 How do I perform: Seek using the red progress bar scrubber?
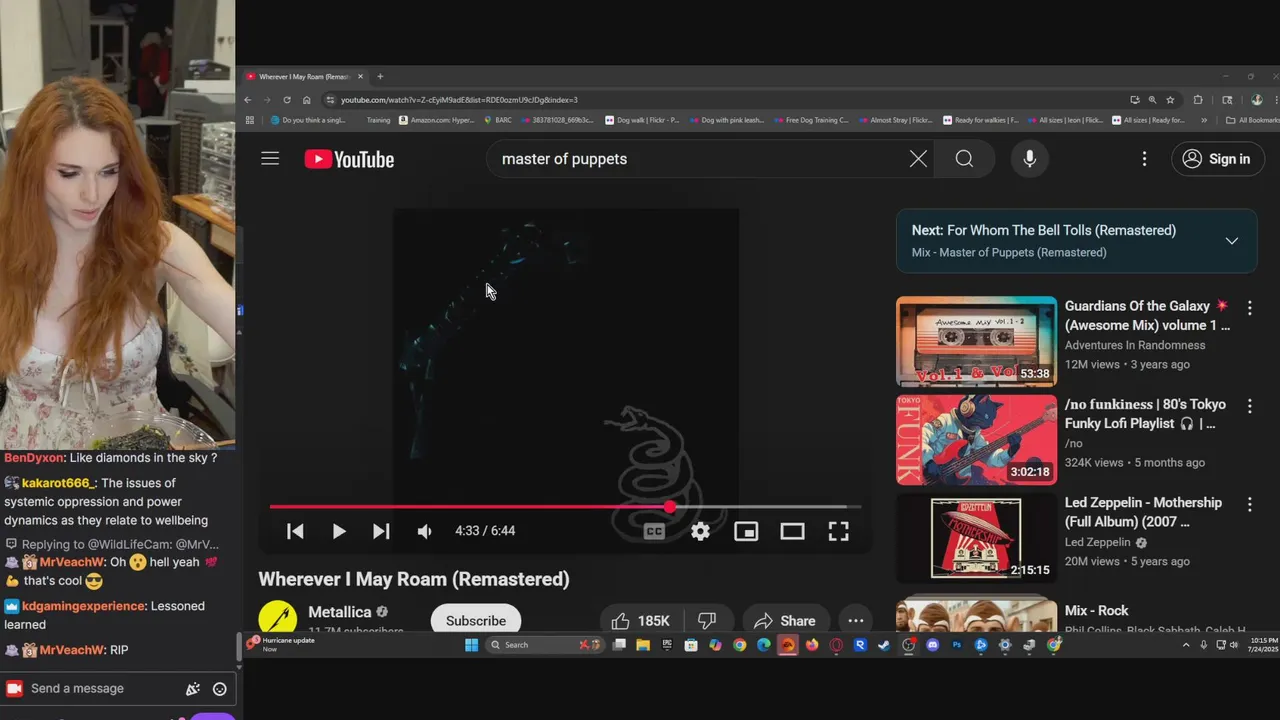click(x=669, y=507)
